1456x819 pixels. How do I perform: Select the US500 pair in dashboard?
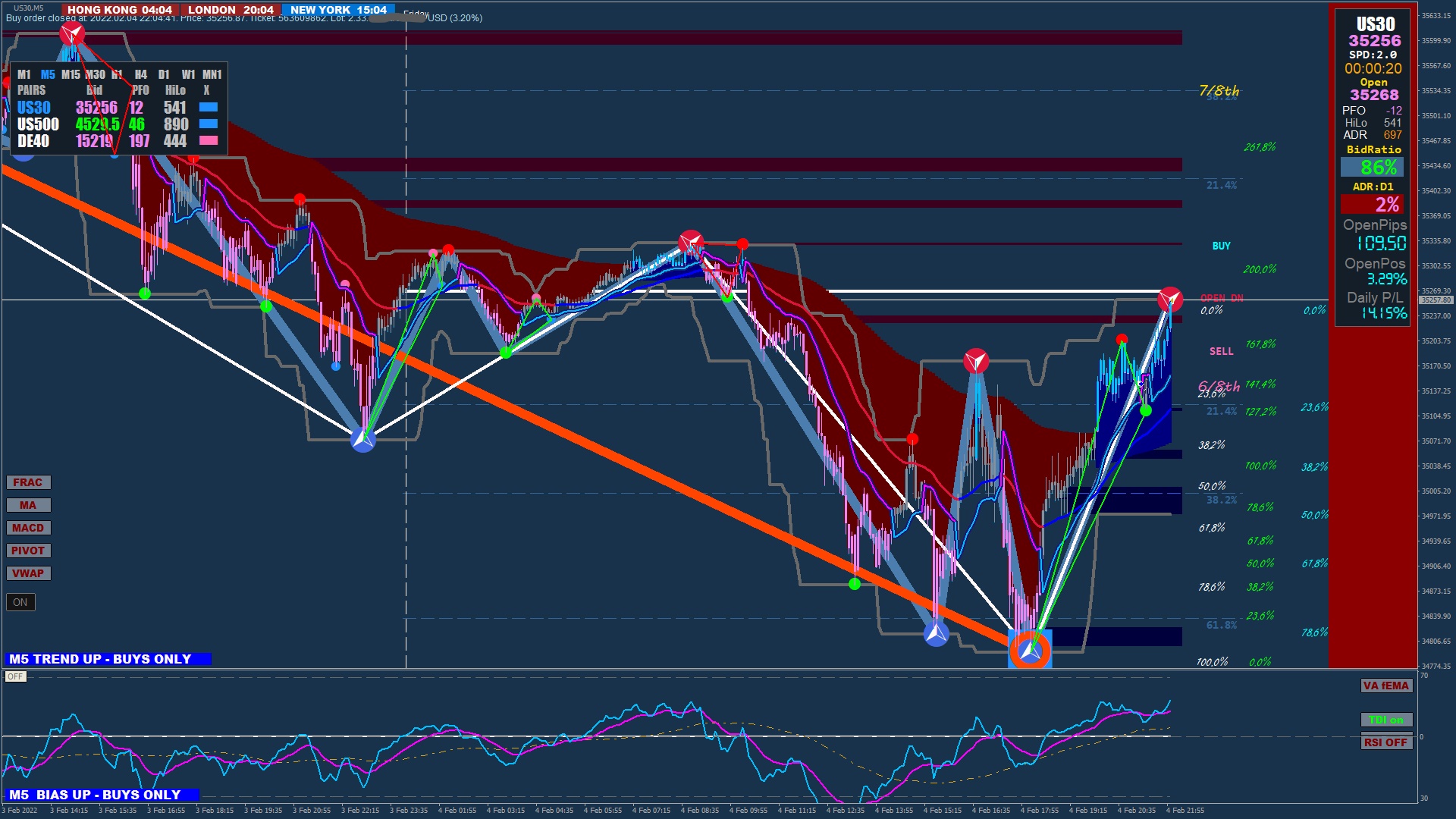pos(38,124)
